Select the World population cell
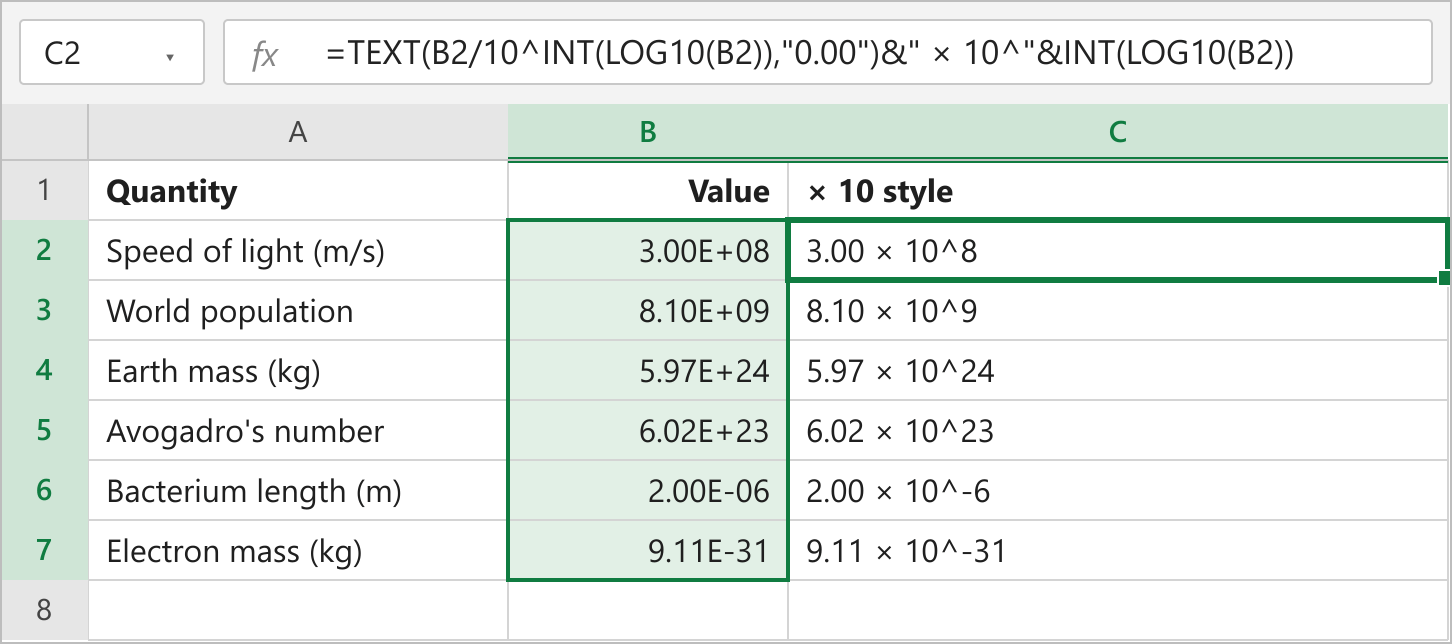1452x644 pixels. pos(298,310)
